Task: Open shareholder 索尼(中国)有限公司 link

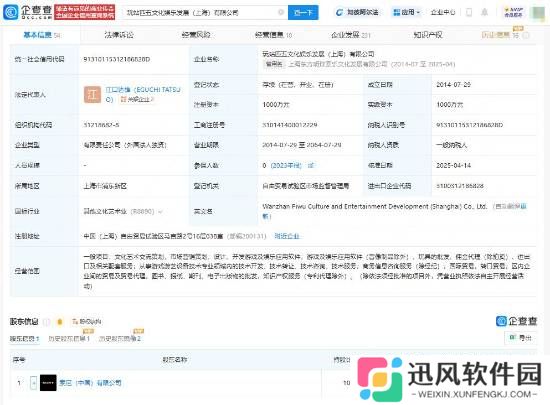Action: coord(90,383)
